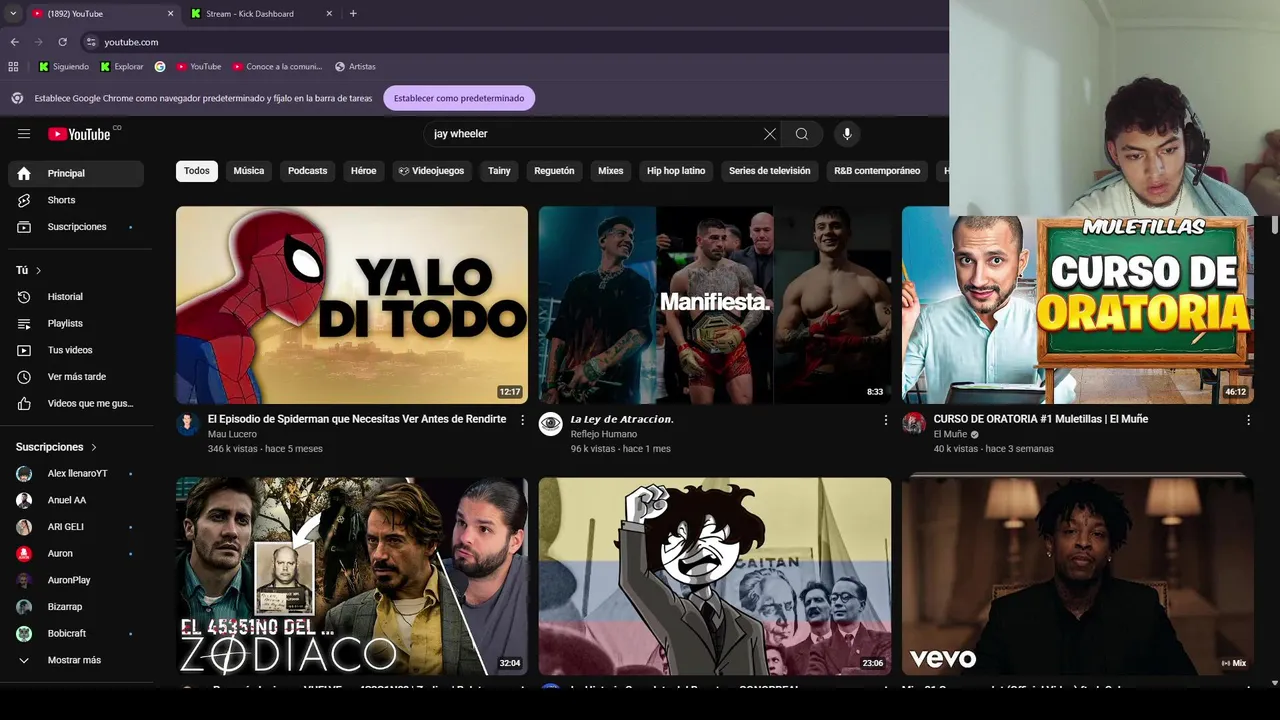Open Playlists in the sidebar
This screenshot has height=720, width=1280.
click(x=76, y=323)
